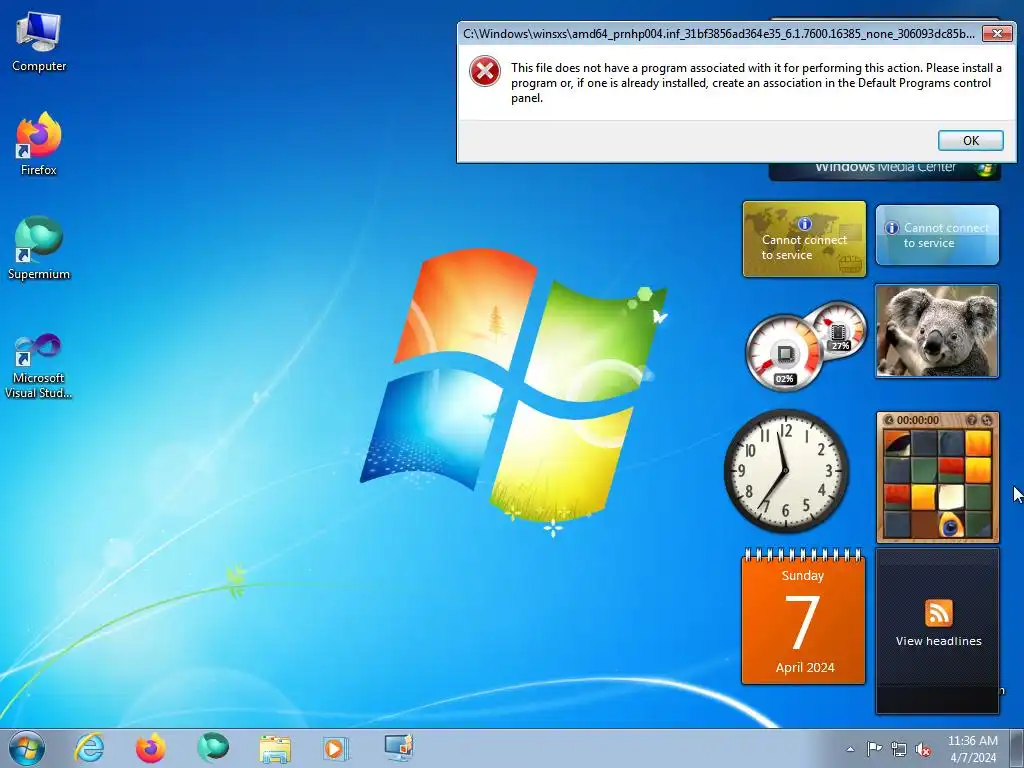Click the memory gauge showing 27%
Viewport: 1024px width, 768px height.
[839, 330]
